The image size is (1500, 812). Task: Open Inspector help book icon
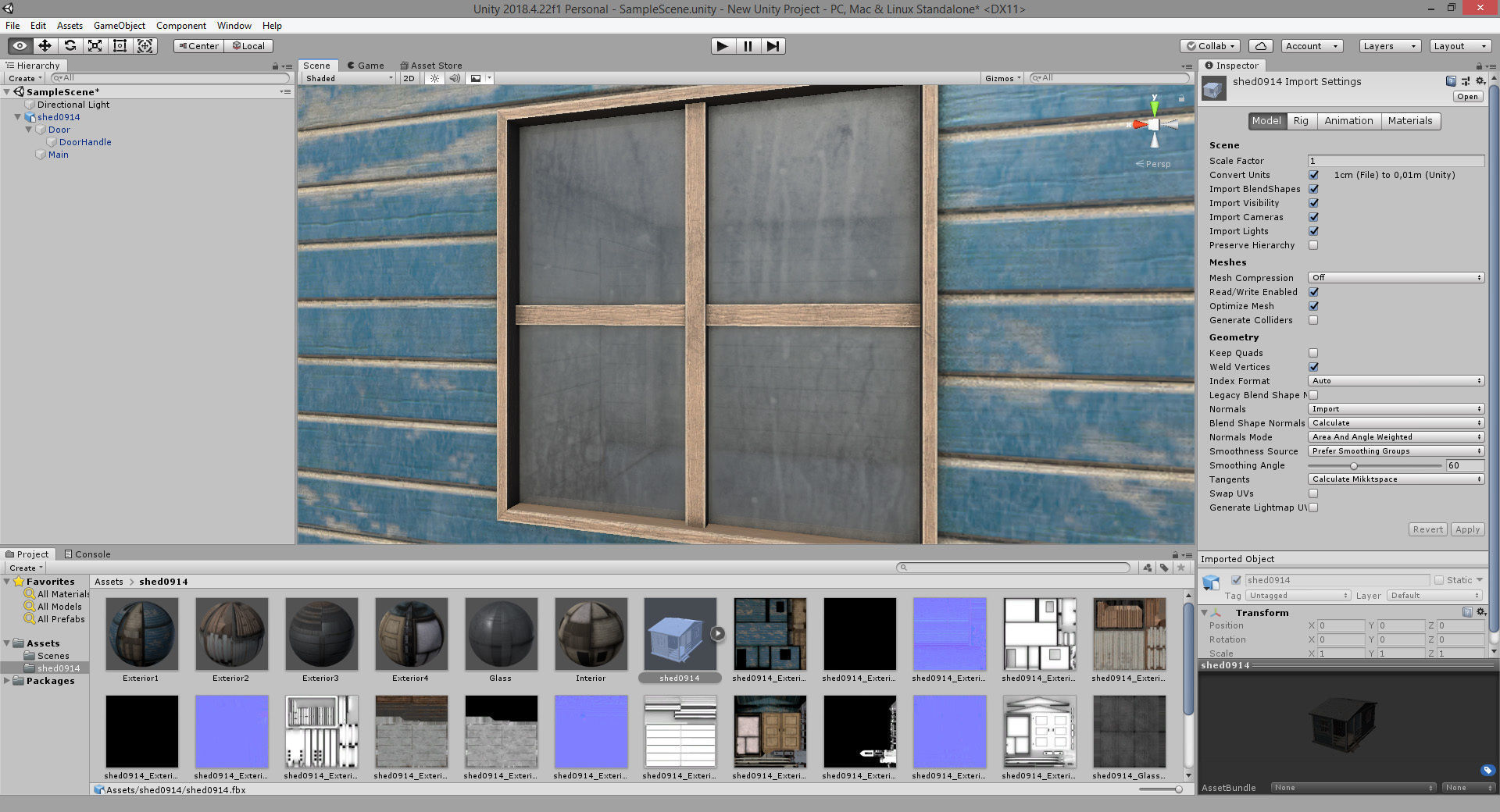(x=1451, y=81)
